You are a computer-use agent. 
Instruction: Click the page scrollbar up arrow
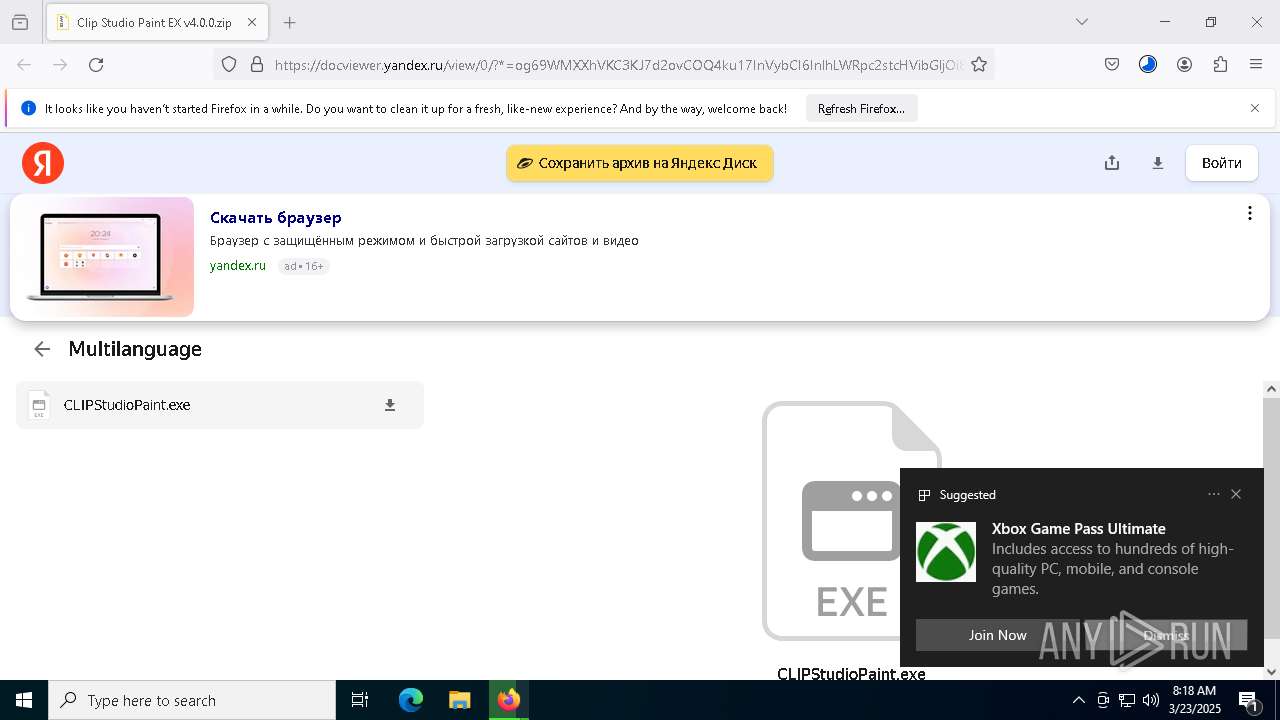tap(1271, 389)
